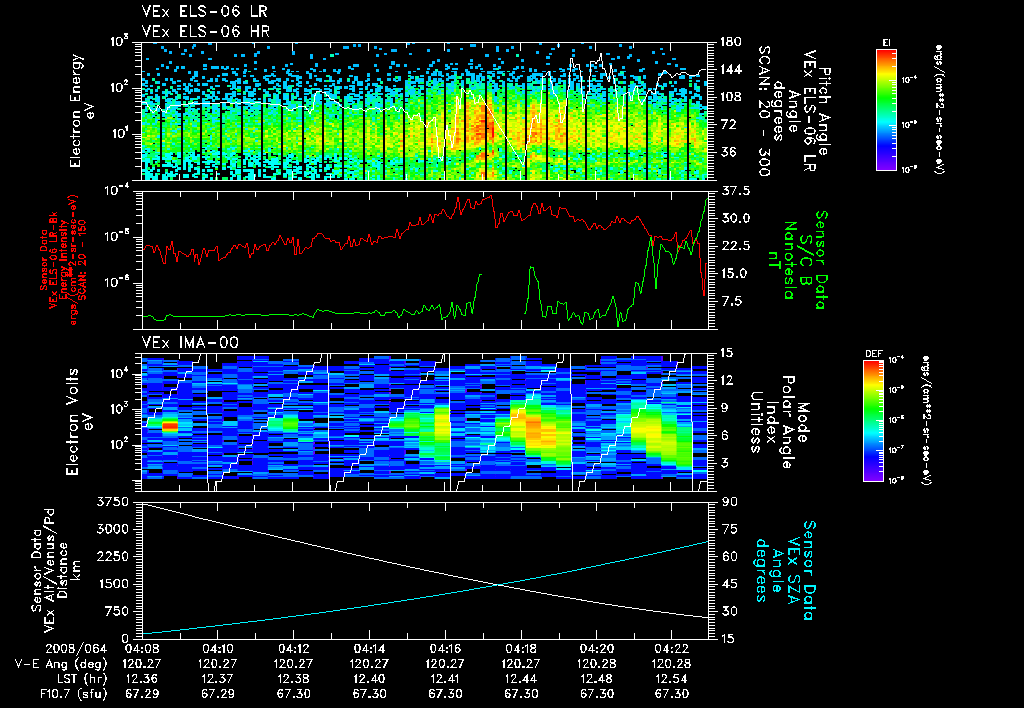1024x708 pixels.
Task: Select the LST value 12.54
Action: pos(672,679)
